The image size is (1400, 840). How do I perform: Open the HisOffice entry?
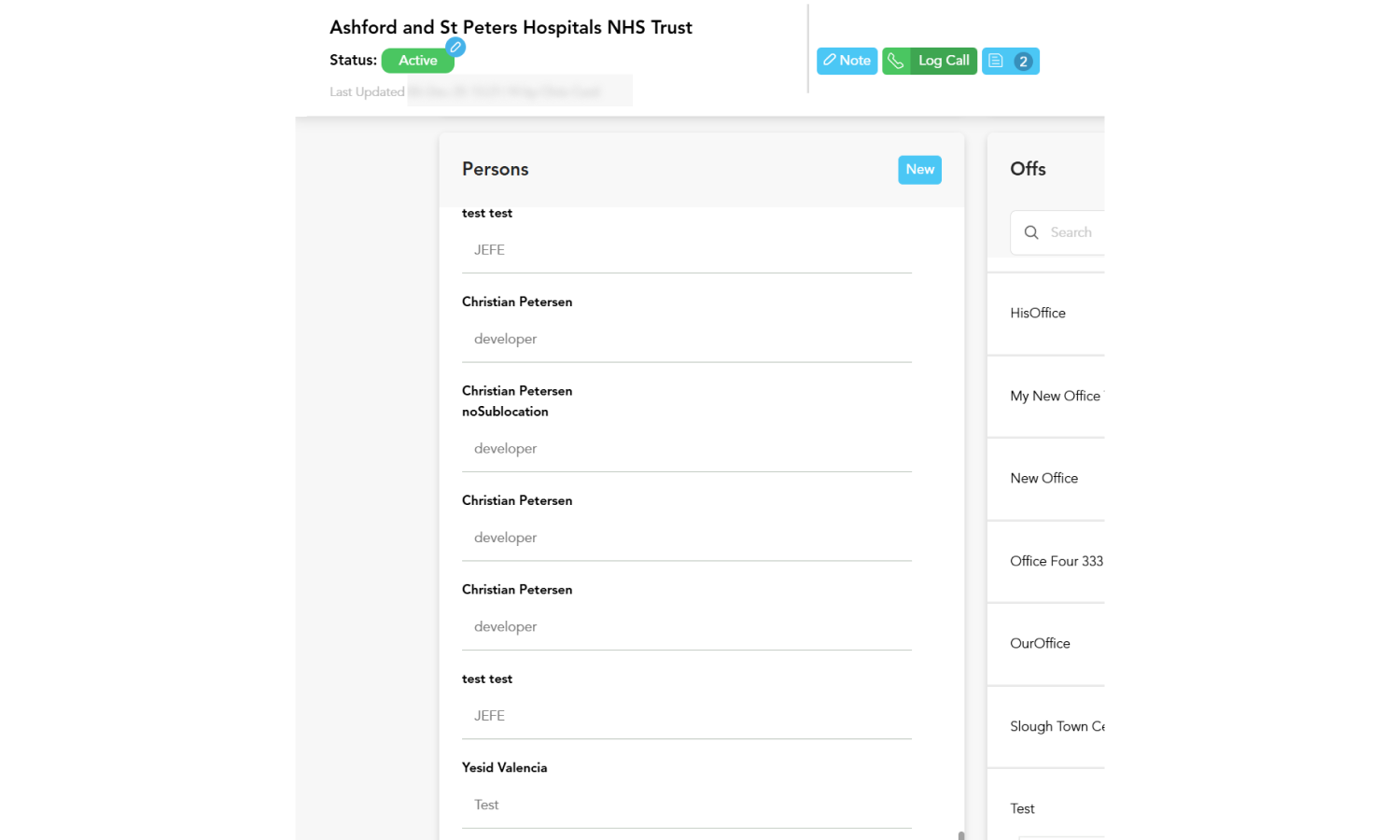[x=1038, y=314]
